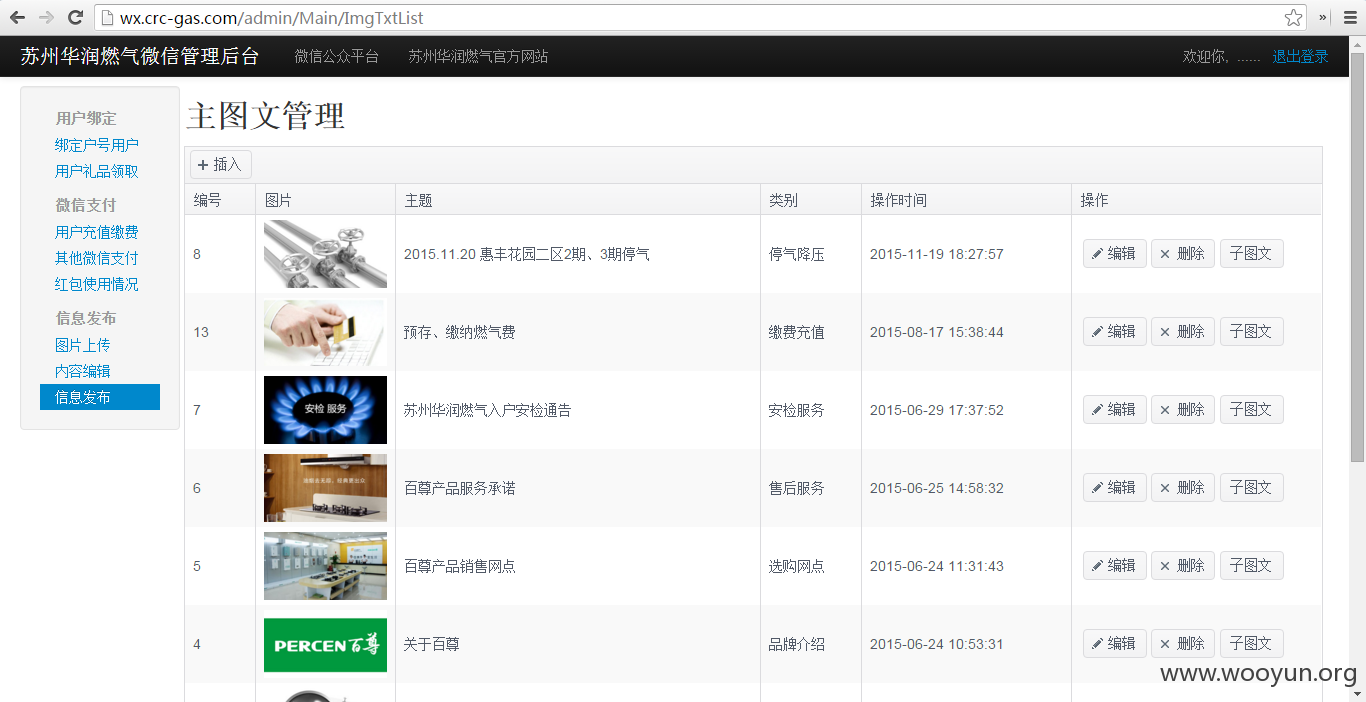Edit row 6 百尊产品服务承诺
1366x702 pixels.
pyautogui.click(x=1114, y=488)
